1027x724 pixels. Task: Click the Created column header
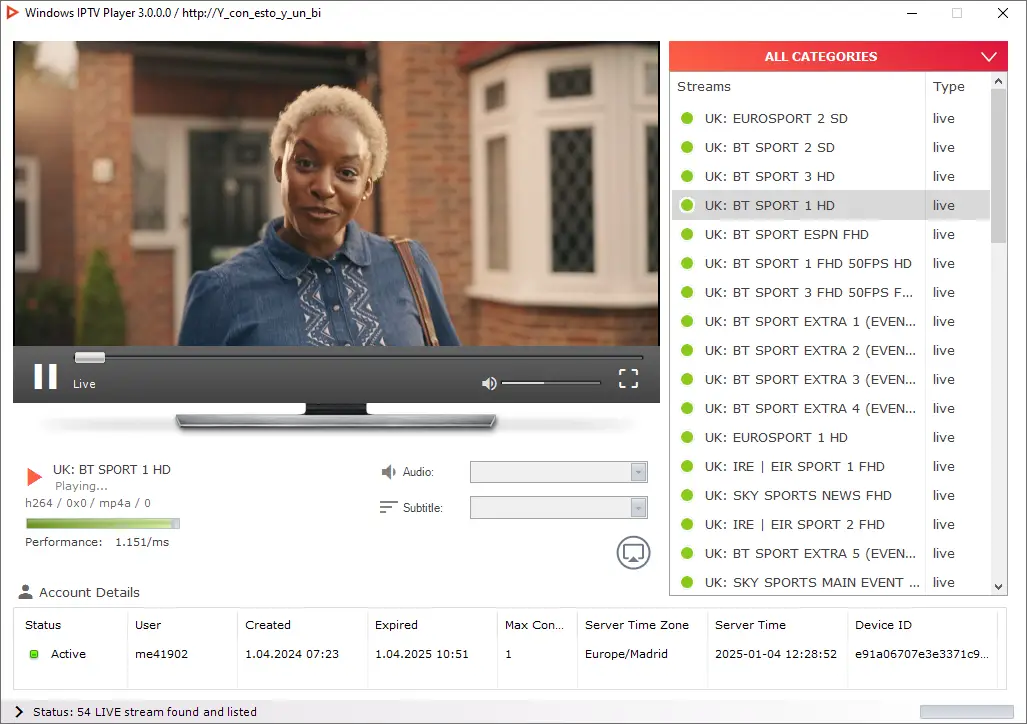tap(268, 625)
